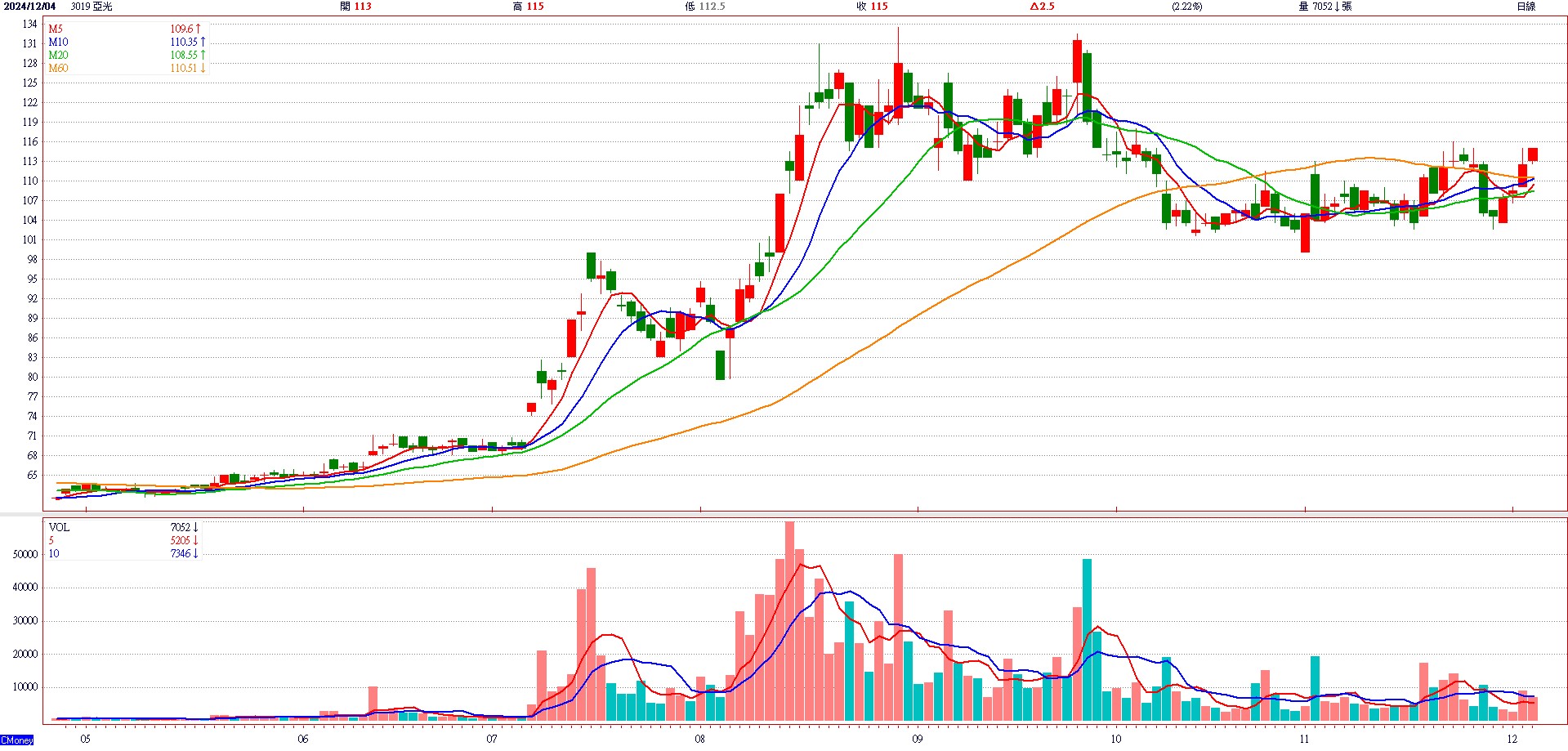Click the VOL value 7052
Image resolution: width=1568 pixels, height=751 pixels.
[x=184, y=527]
